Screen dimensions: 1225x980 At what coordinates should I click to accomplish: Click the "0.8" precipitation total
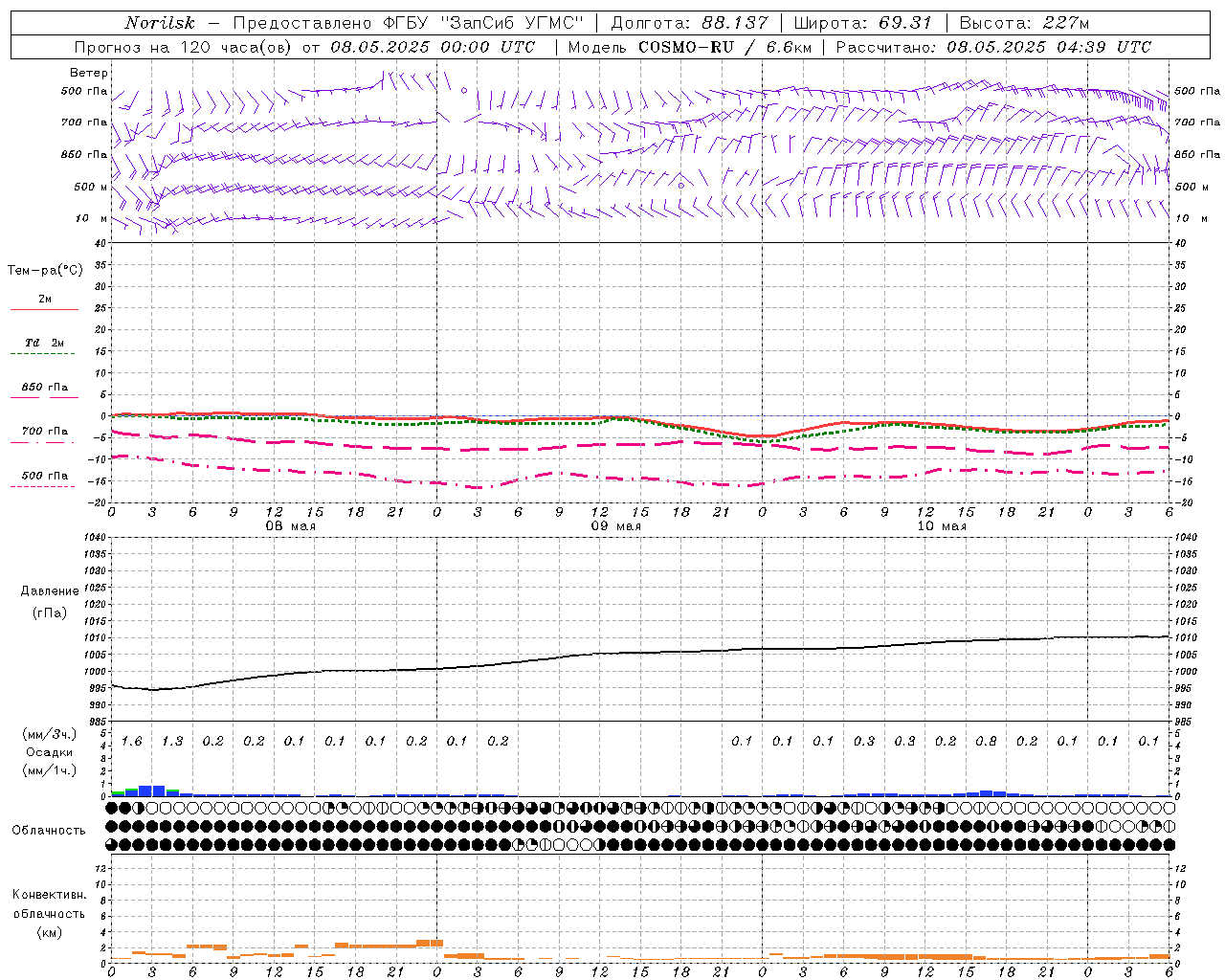tap(986, 742)
